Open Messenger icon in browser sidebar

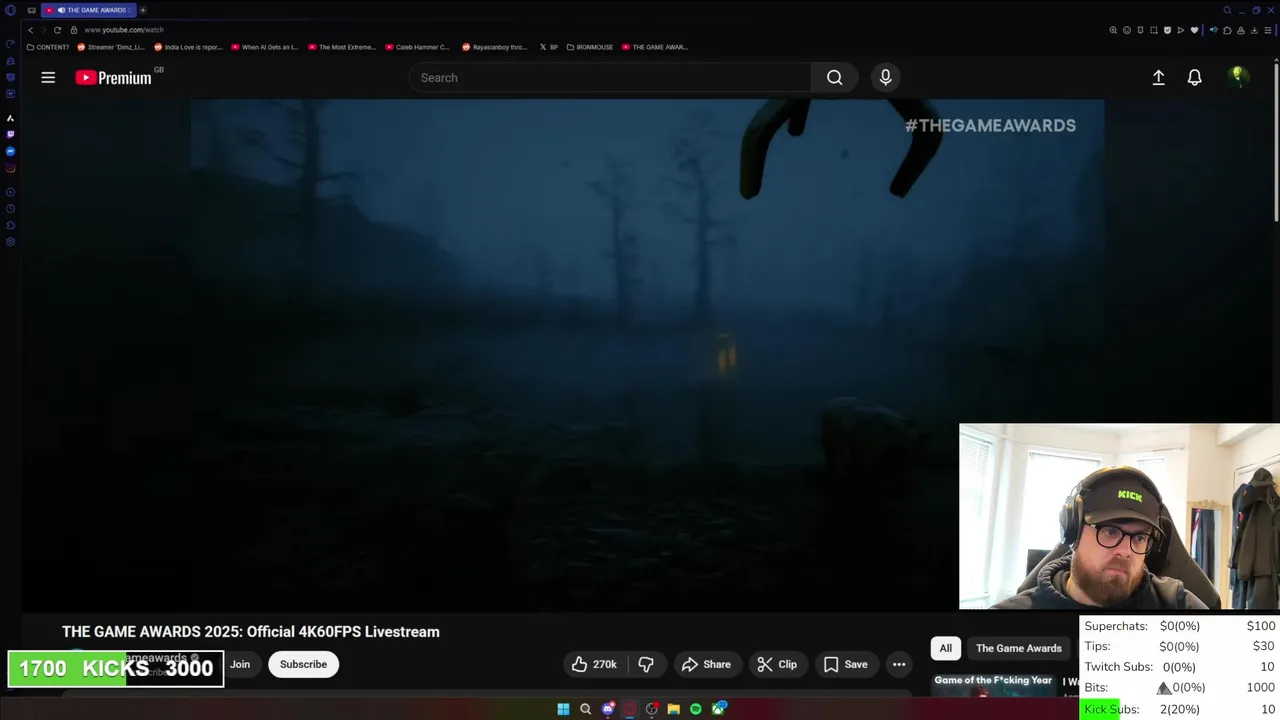coord(10,151)
